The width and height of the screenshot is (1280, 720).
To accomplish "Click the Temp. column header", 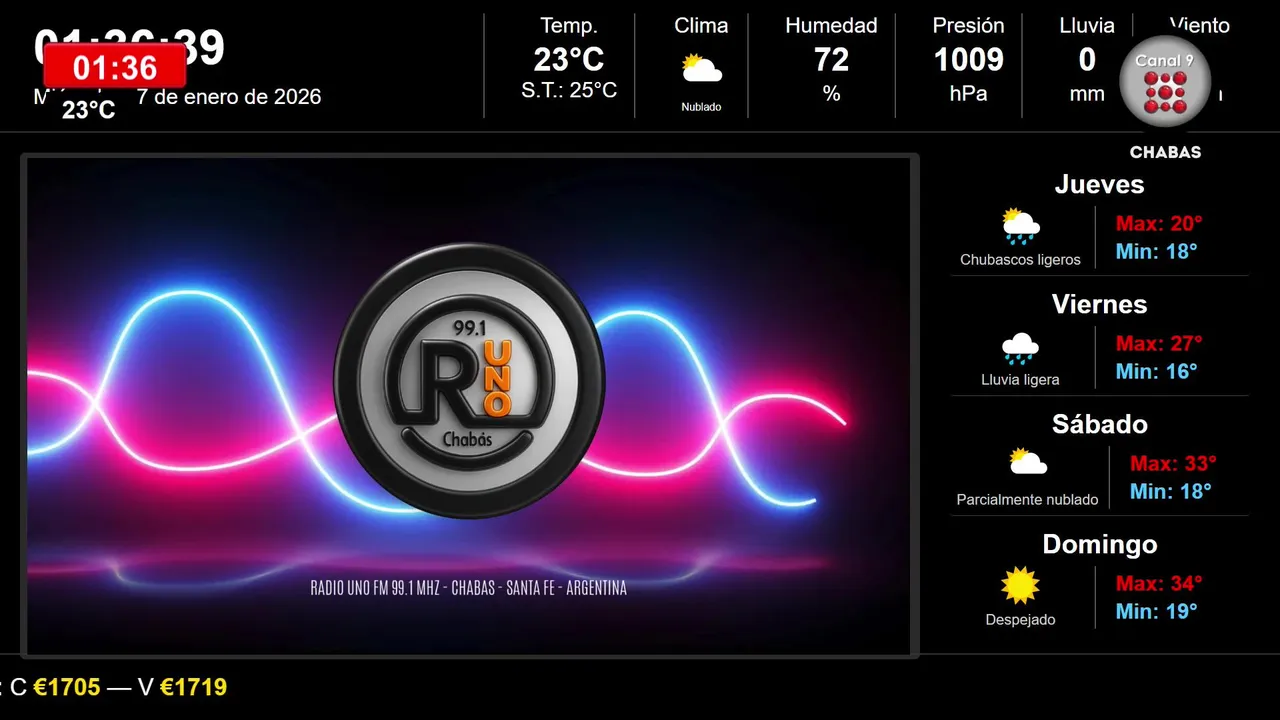I will click(x=569, y=26).
